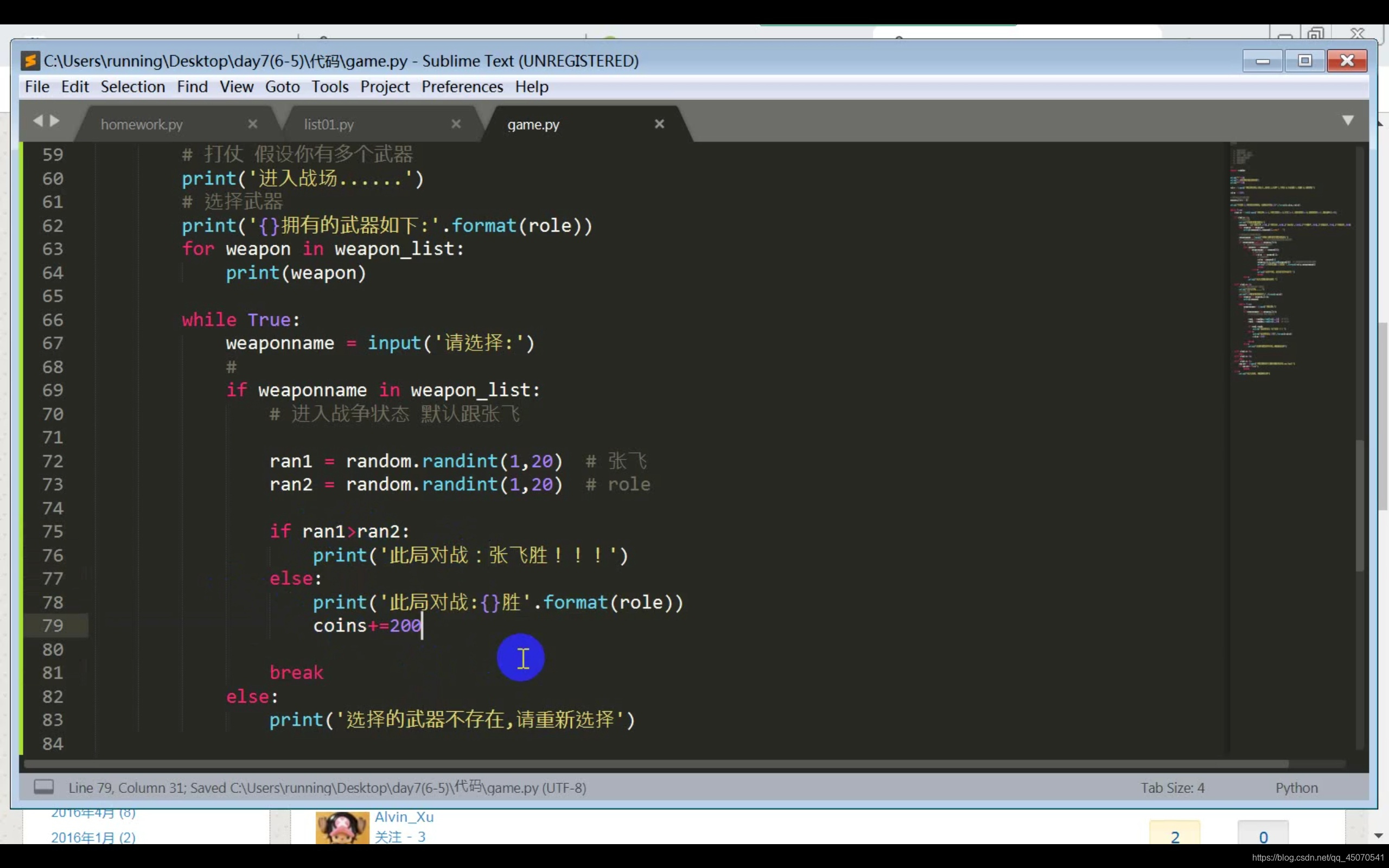Viewport: 1389px width, 868px height.
Task: Close the game.py tab
Action: pos(659,124)
